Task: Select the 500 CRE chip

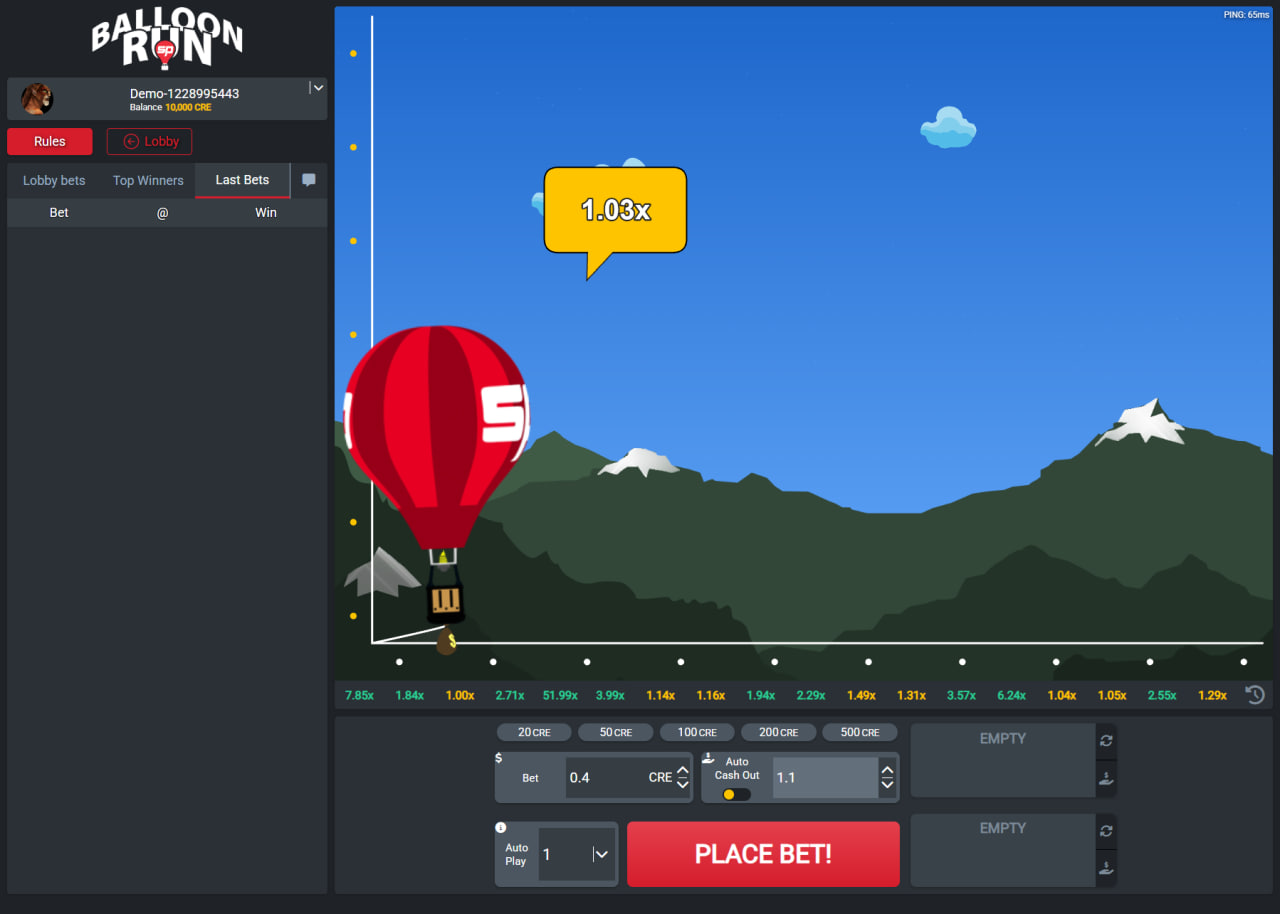Action: (859, 731)
